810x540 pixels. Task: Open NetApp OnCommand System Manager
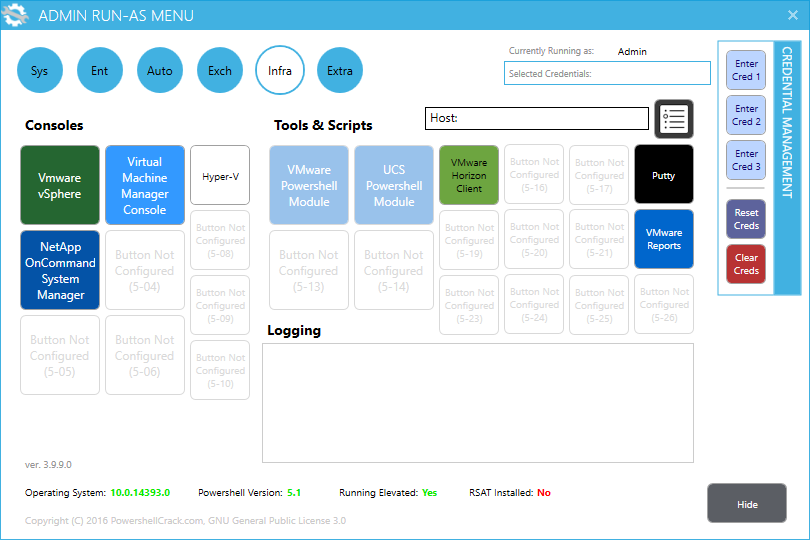[x=60, y=270]
